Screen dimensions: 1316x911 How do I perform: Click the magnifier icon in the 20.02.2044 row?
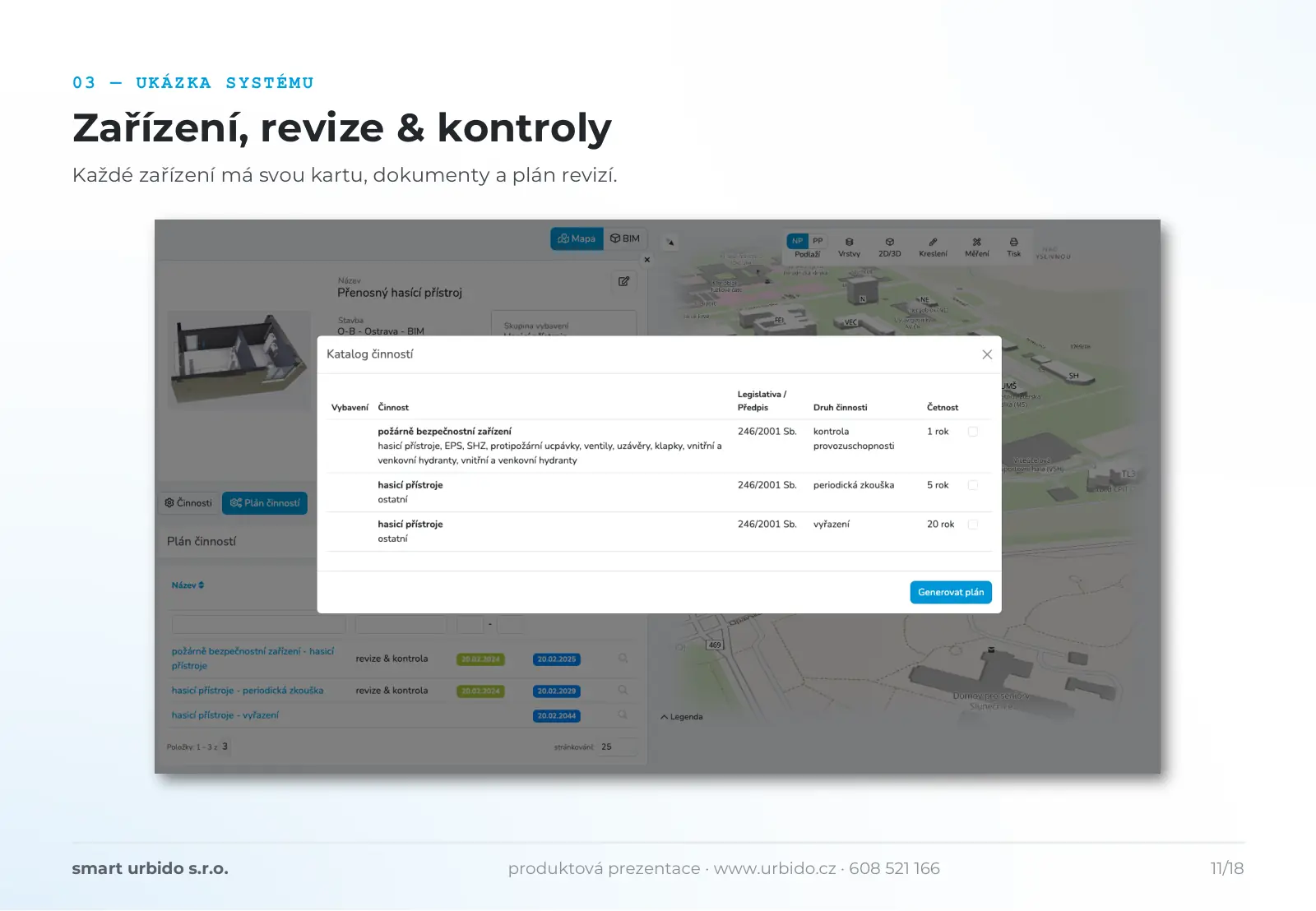click(623, 715)
